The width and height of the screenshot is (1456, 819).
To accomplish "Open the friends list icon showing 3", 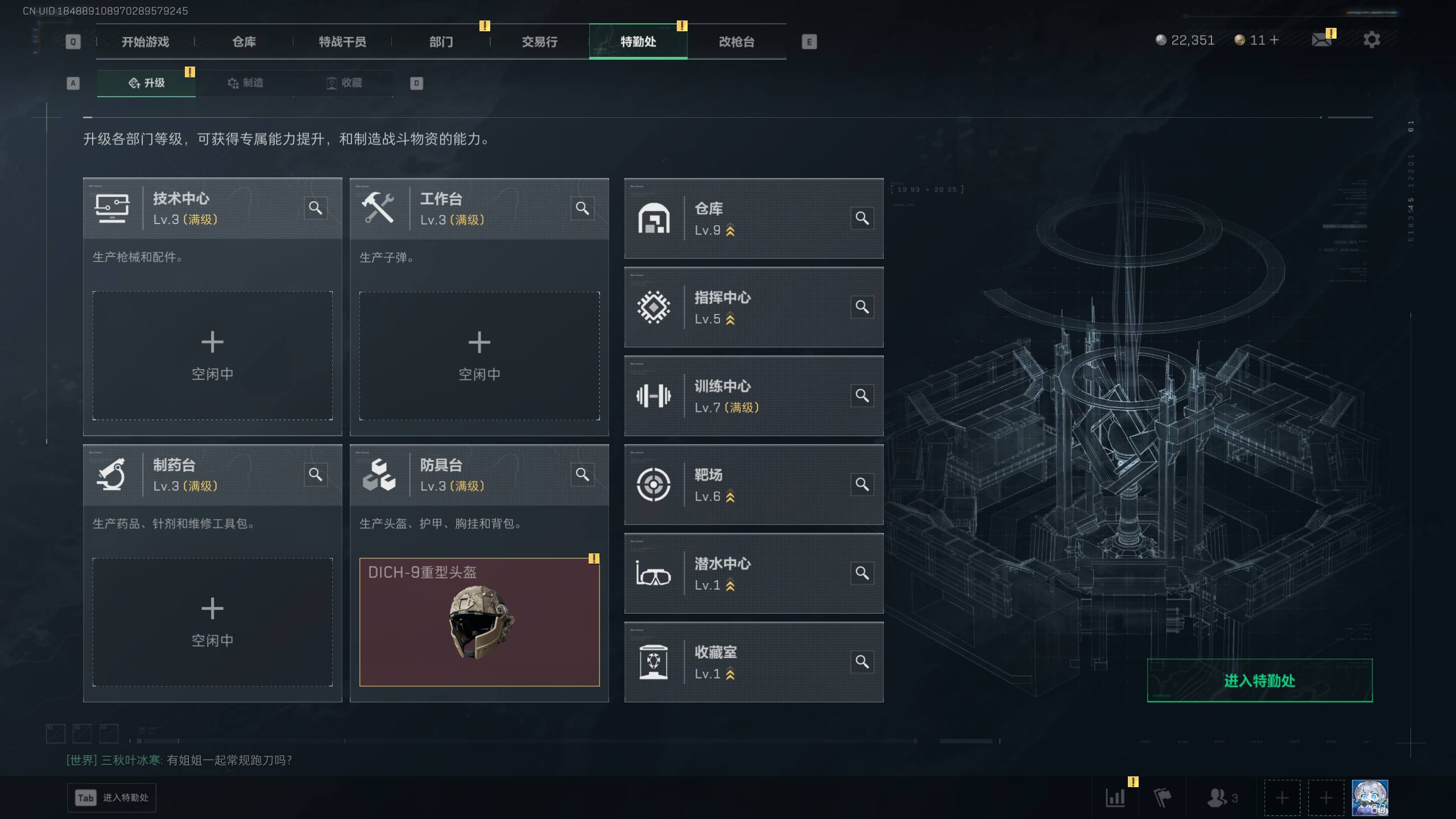I will [x=1222, y=797].
